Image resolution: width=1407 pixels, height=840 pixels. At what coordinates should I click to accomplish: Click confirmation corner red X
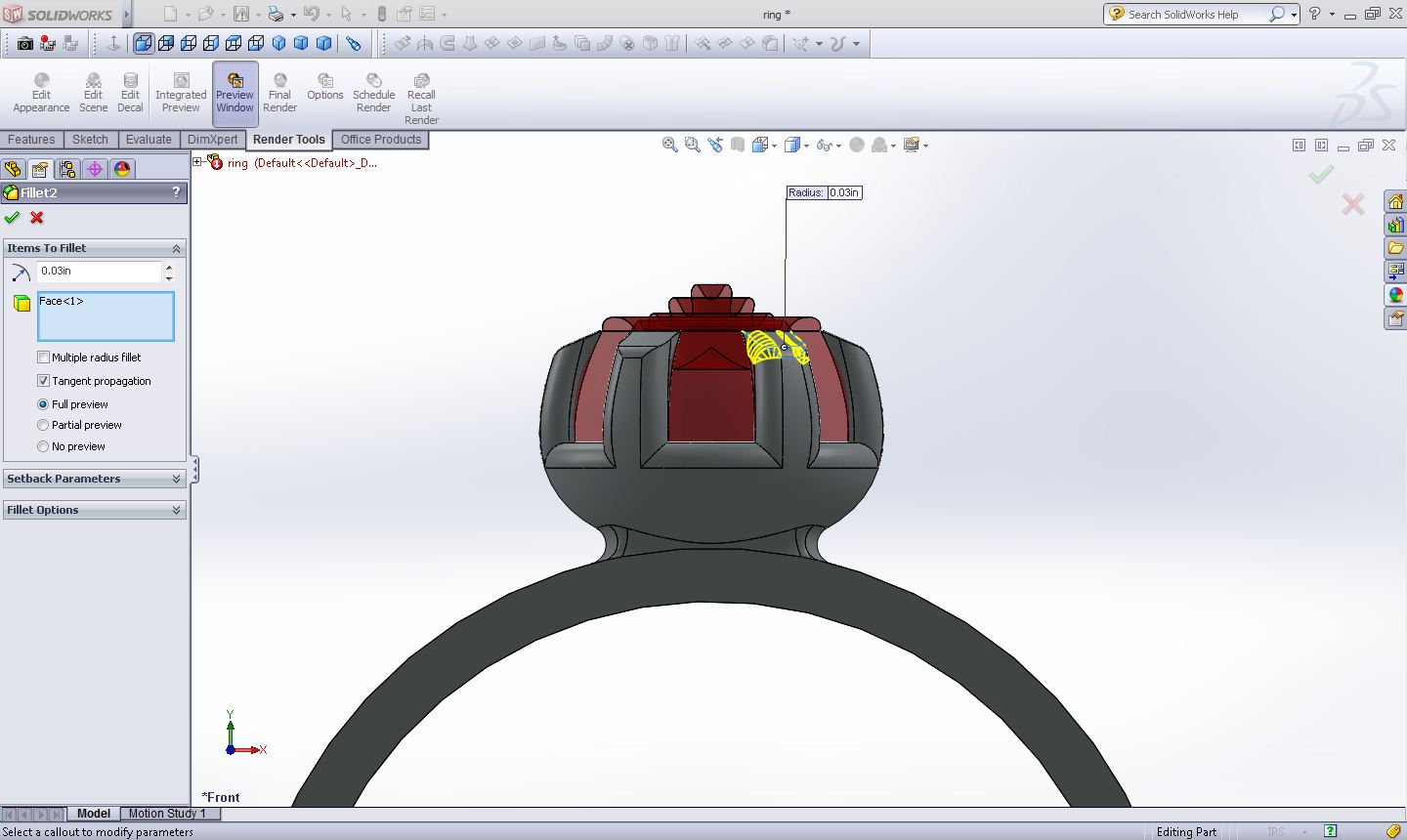pos(1353,204)
